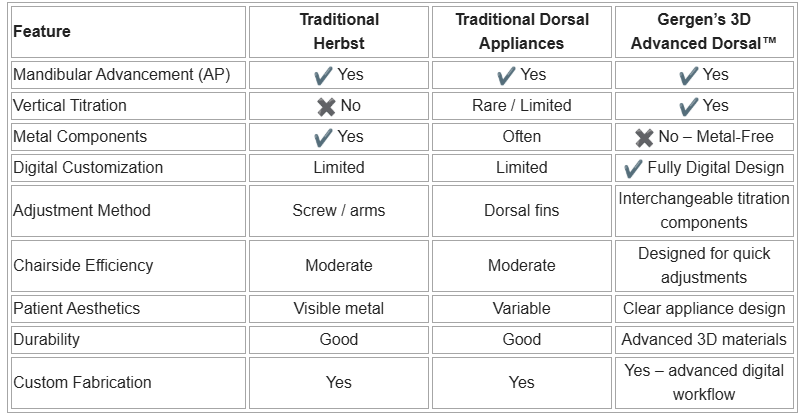Click the Custom Fabrication row label
The image size is (803, 415).
click(82, 383)
